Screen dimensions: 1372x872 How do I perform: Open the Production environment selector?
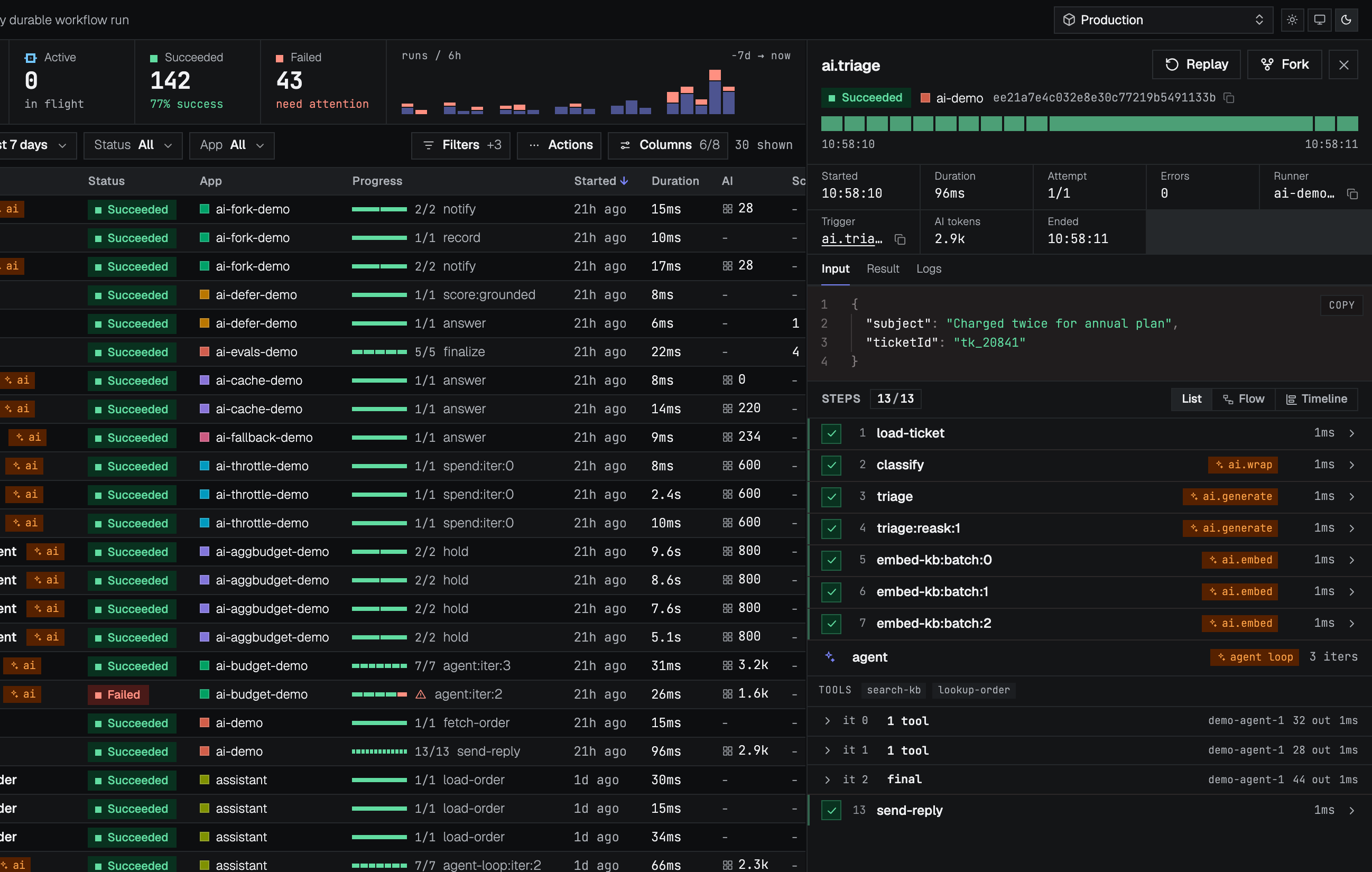1163,20
